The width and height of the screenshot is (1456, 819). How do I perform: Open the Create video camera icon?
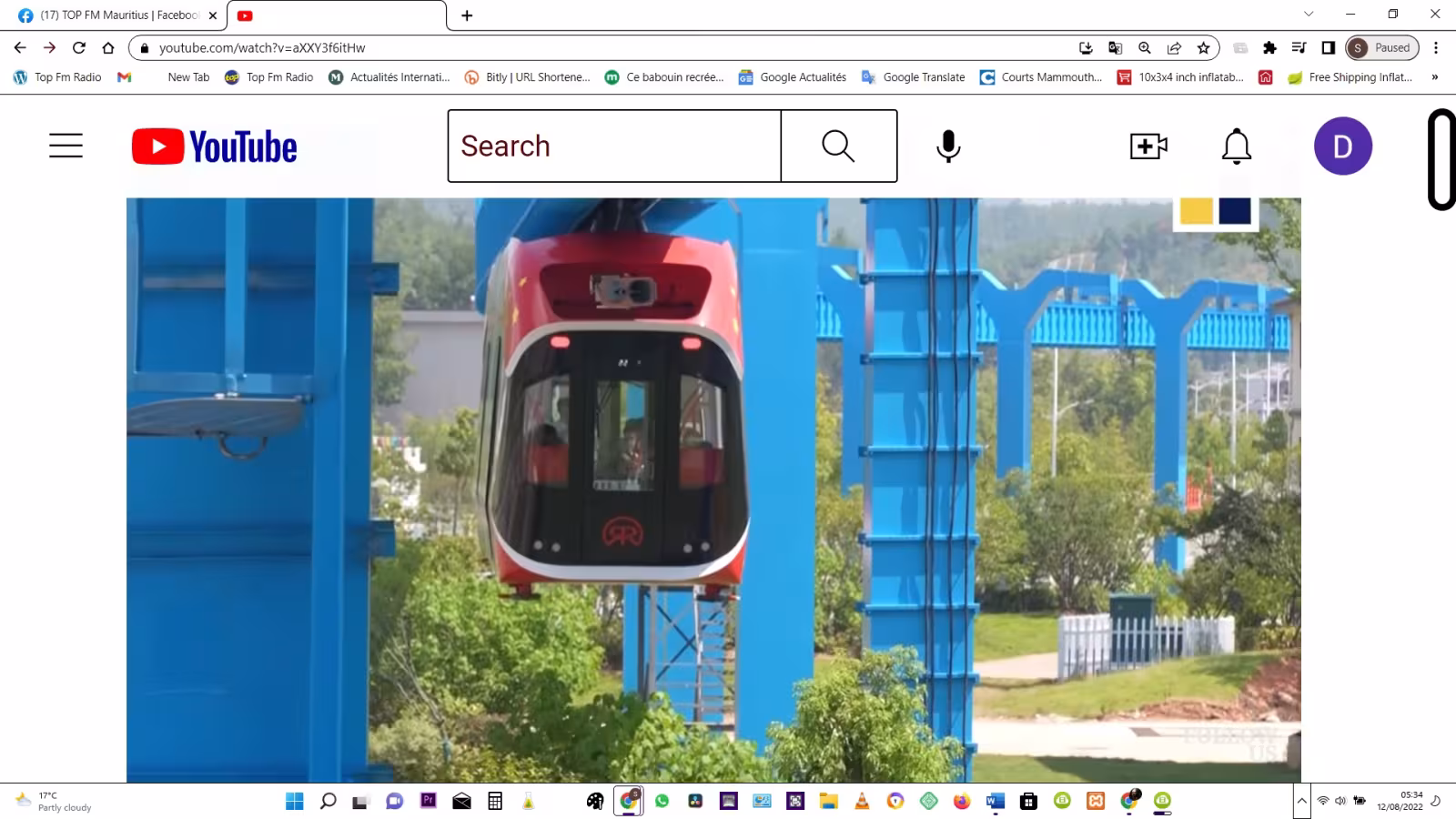(1148, 146)
